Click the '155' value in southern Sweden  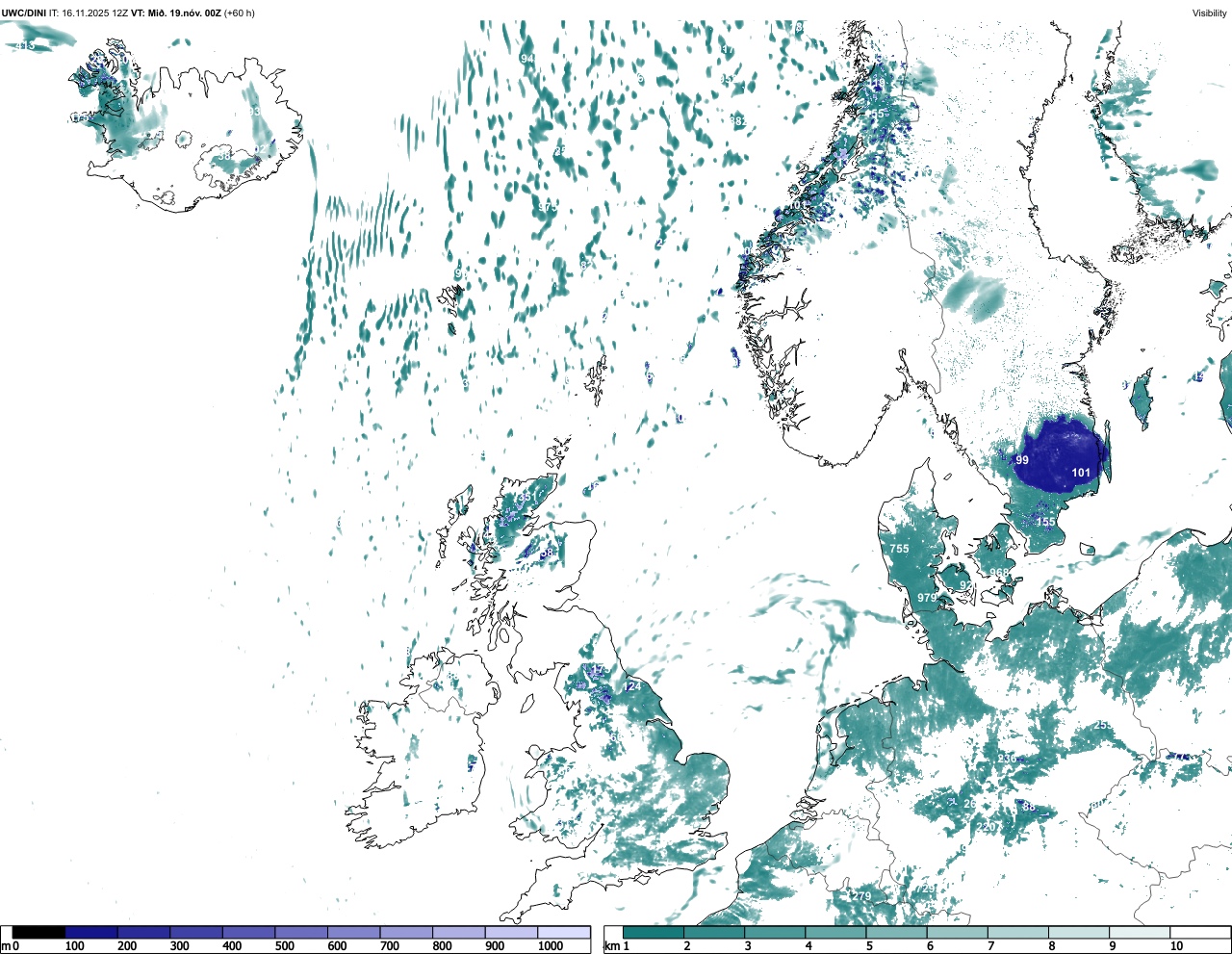click(x=1045, y=522)
